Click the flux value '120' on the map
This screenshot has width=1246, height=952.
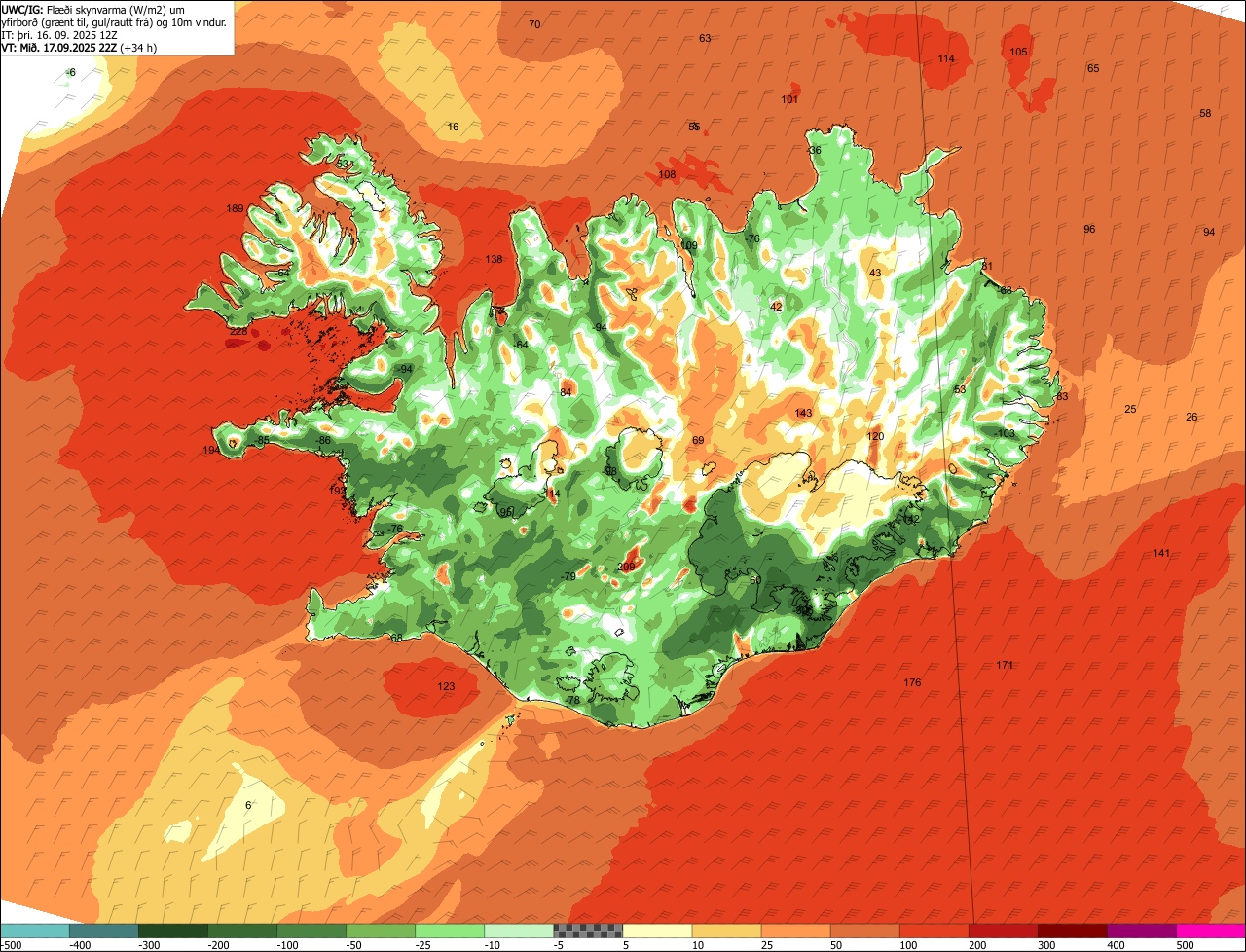(875, 437)
